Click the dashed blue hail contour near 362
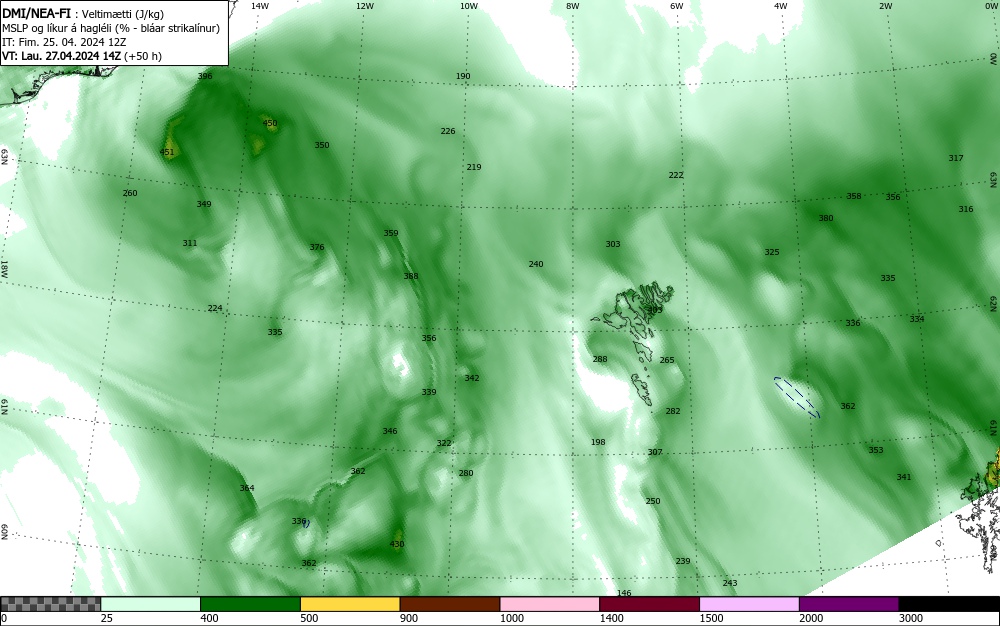This screenshot has width=1000, height=626. tap(797, 397)
